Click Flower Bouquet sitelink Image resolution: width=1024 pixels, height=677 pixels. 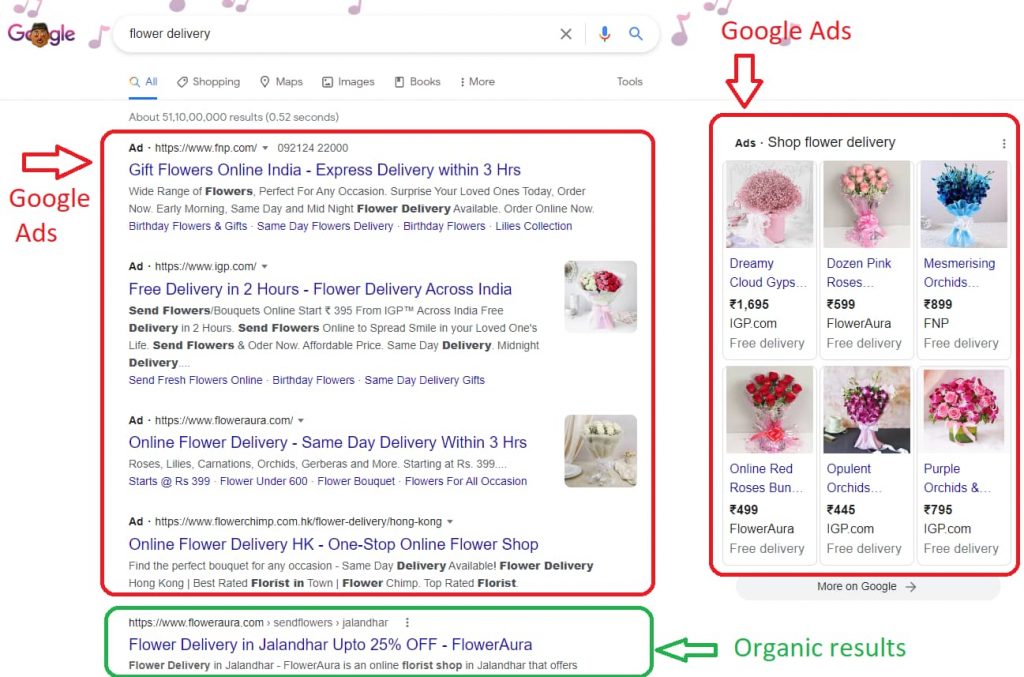(356, 481)
